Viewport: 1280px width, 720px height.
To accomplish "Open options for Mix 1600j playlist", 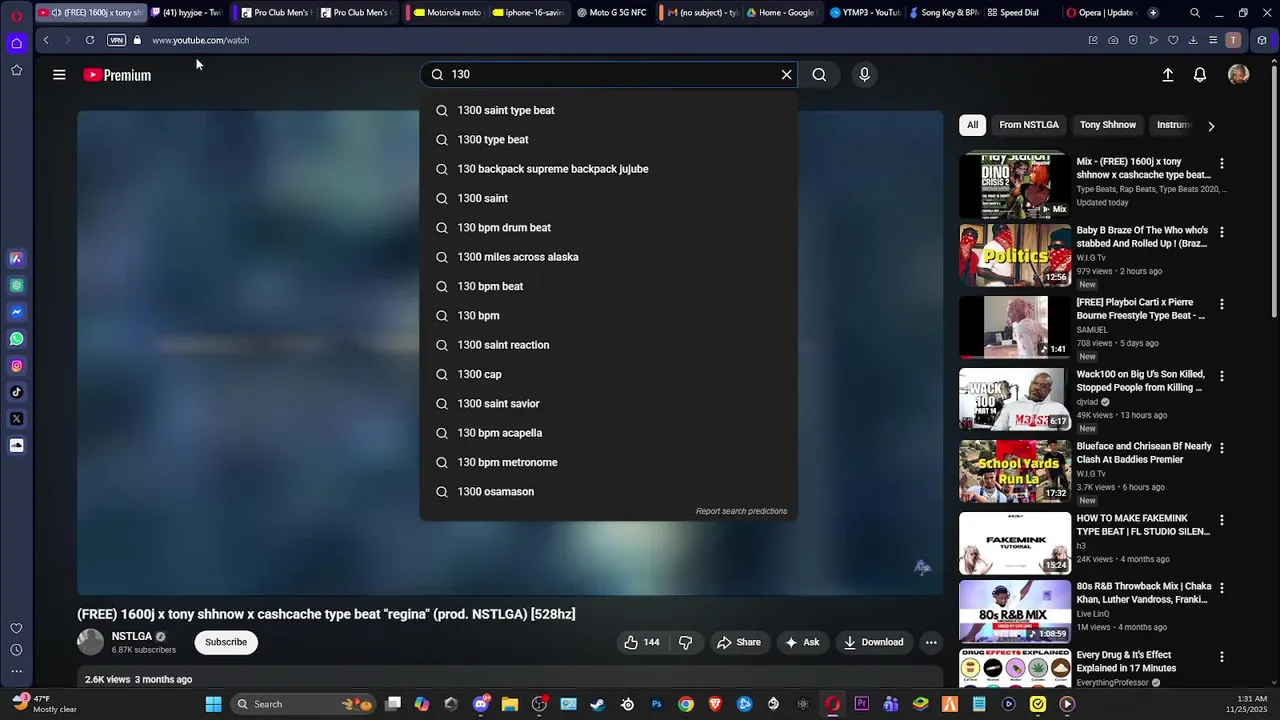I will click(x=1221, y=163).
